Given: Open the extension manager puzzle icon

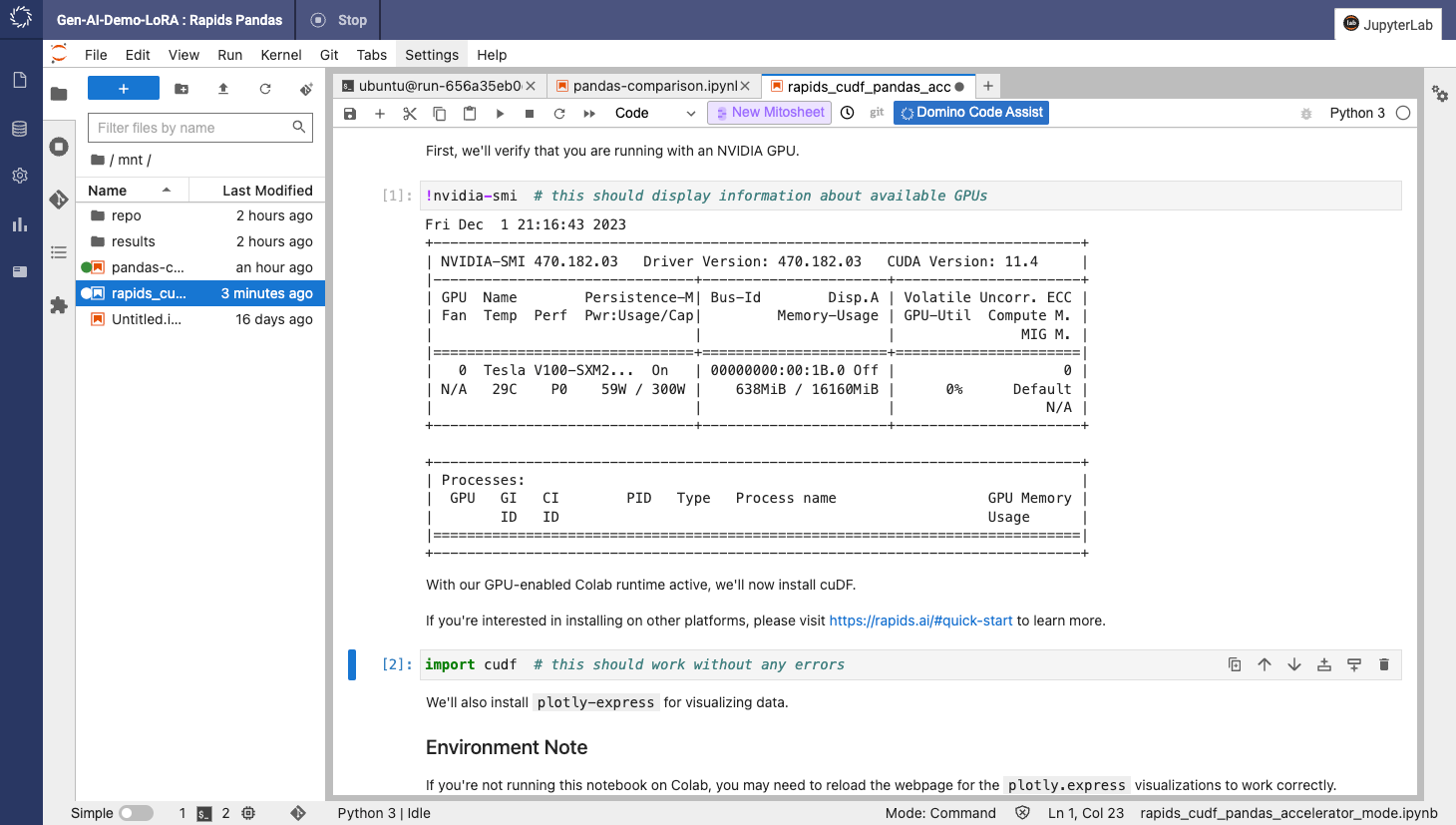Looking at the screenshot, I should [x=59, y=306].
